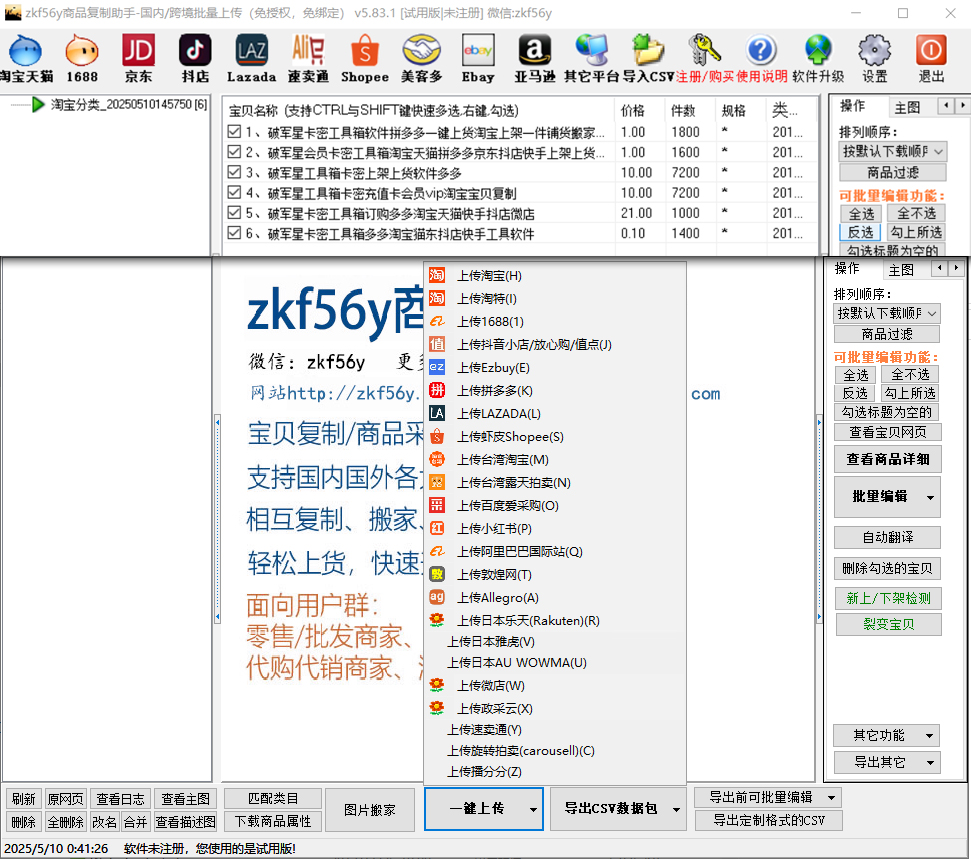The height and width of the screenshot is (859, 971).
Task: Uncheck product row 6 checkbox
Action: click(234, 233)
